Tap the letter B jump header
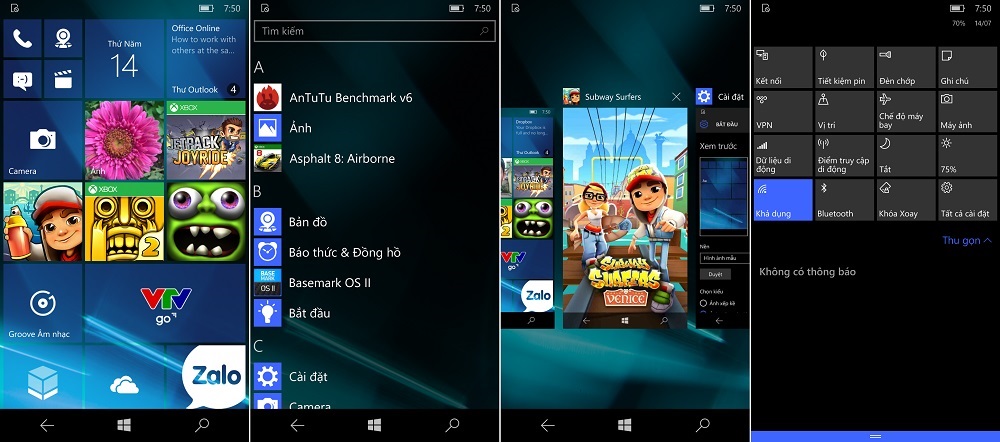 [x=258, y=191]
